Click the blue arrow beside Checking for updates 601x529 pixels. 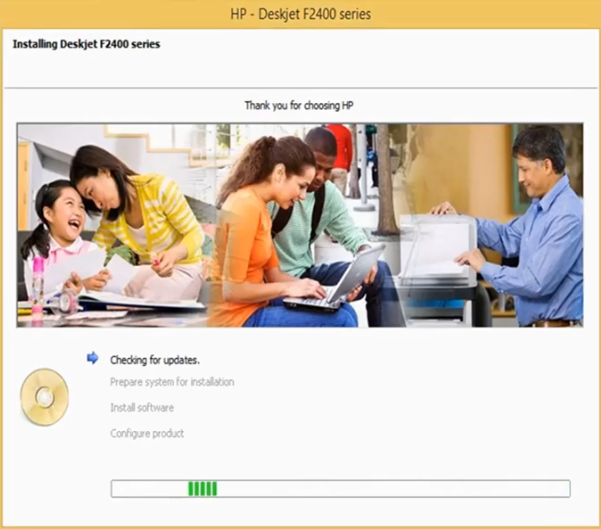(x=93, y=358)
